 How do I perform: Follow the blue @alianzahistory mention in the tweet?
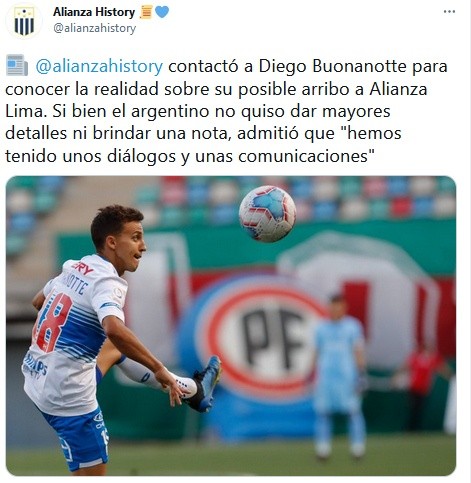(99, 66)
